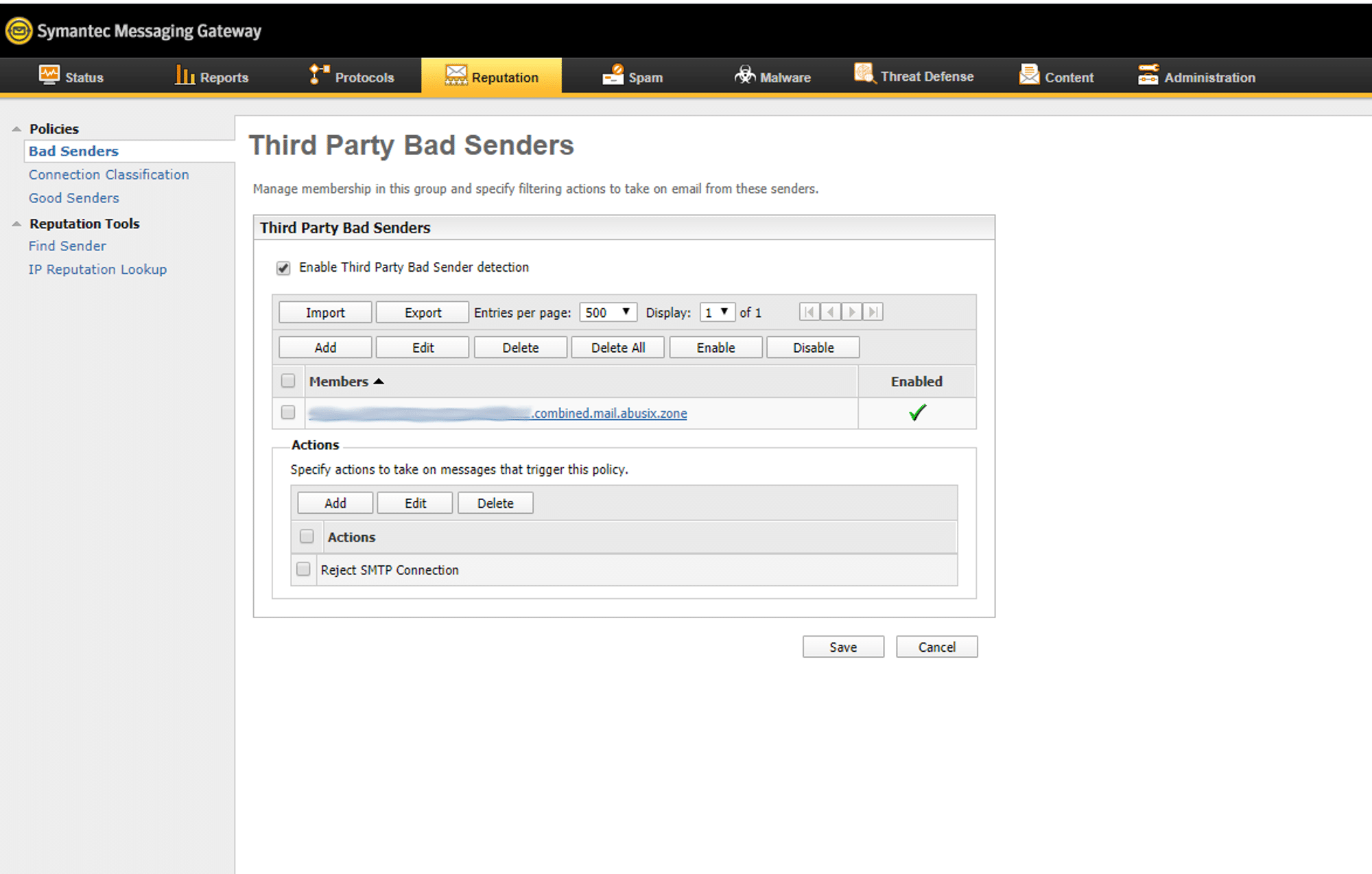Delete the selected action
1372x874 pixels.
[x=495, y=503]
